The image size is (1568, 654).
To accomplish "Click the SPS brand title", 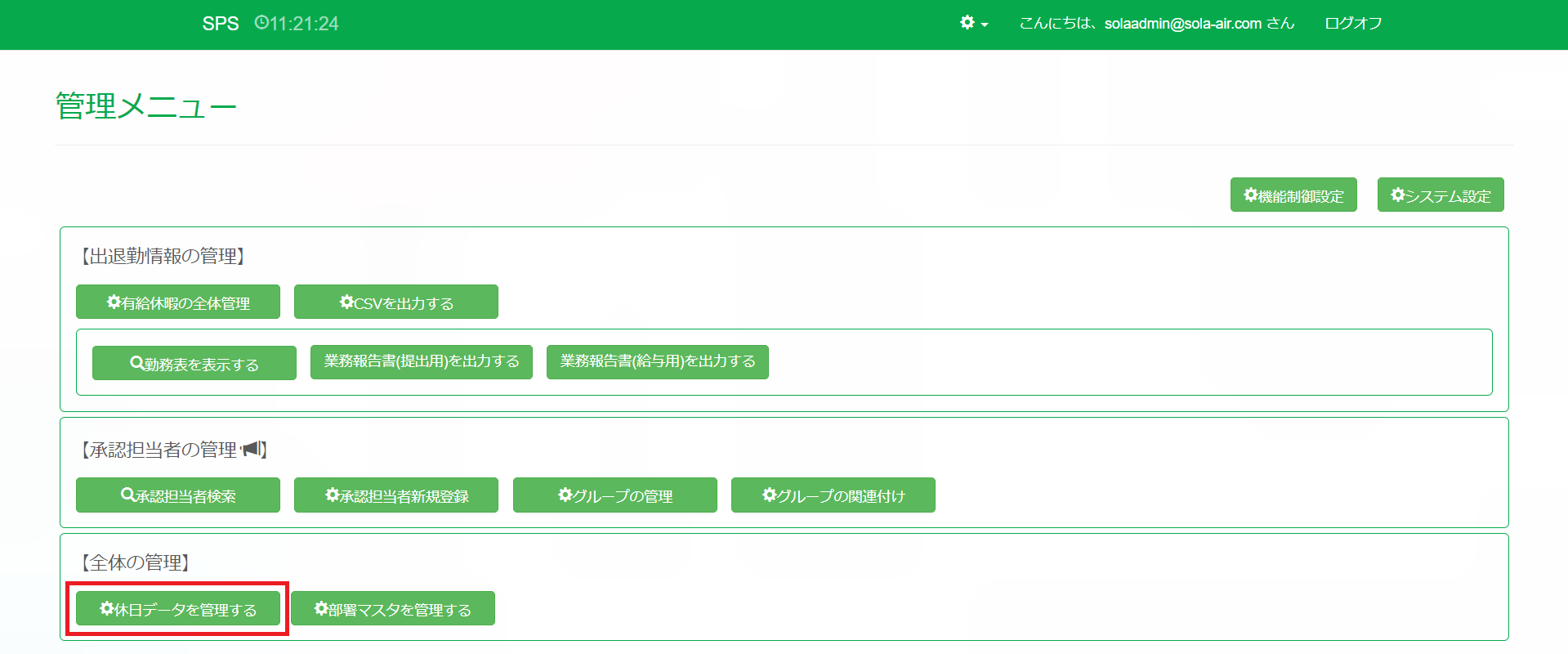I will (x=221, y=24).
